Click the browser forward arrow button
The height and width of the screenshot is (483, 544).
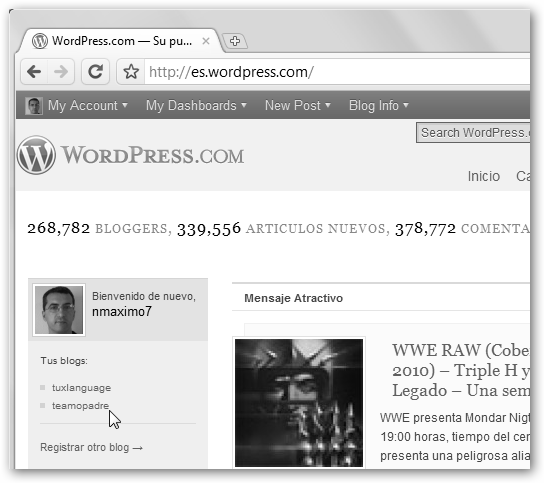(61, 72)
